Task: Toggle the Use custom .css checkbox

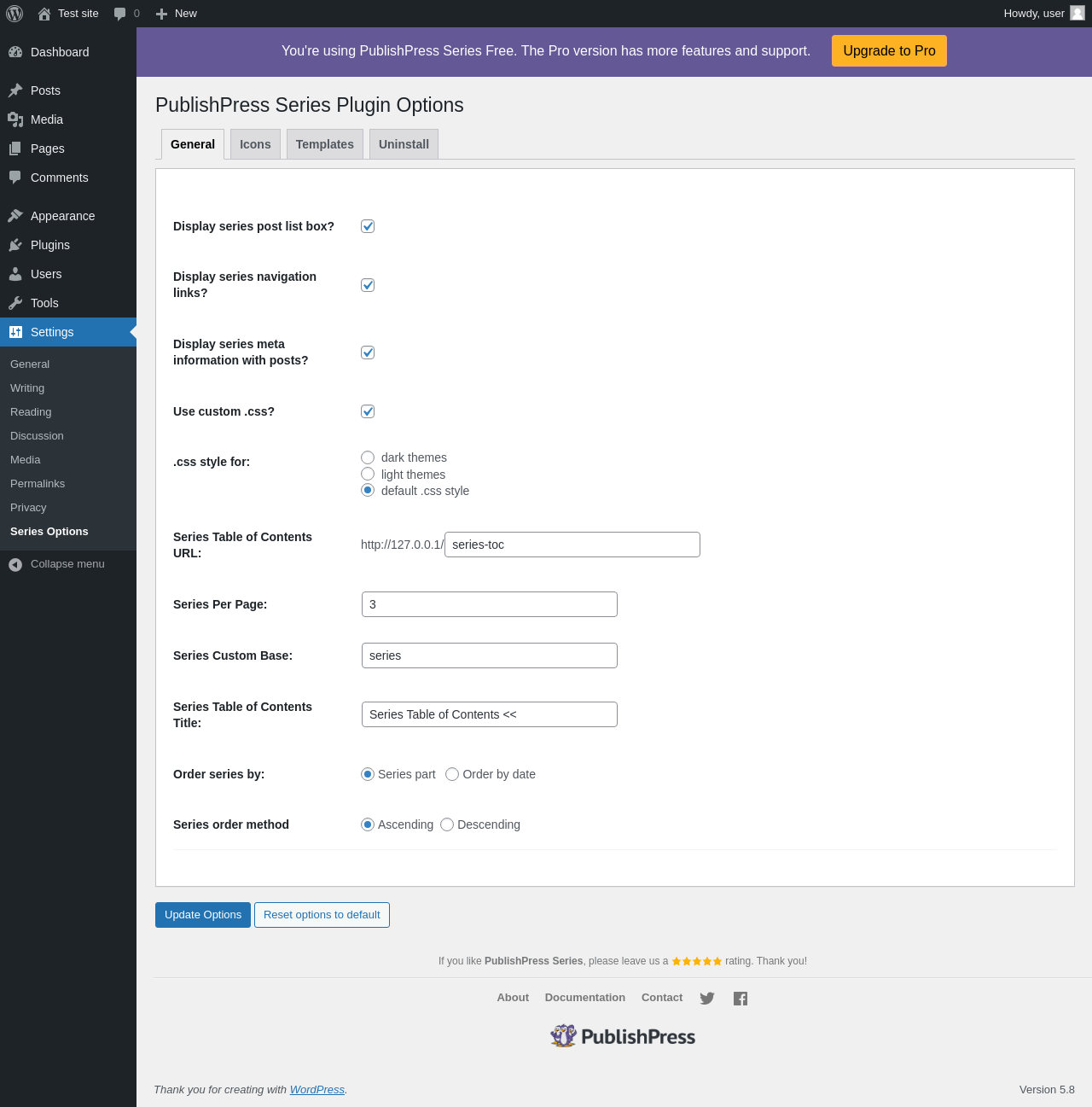Action: point(368,411)
